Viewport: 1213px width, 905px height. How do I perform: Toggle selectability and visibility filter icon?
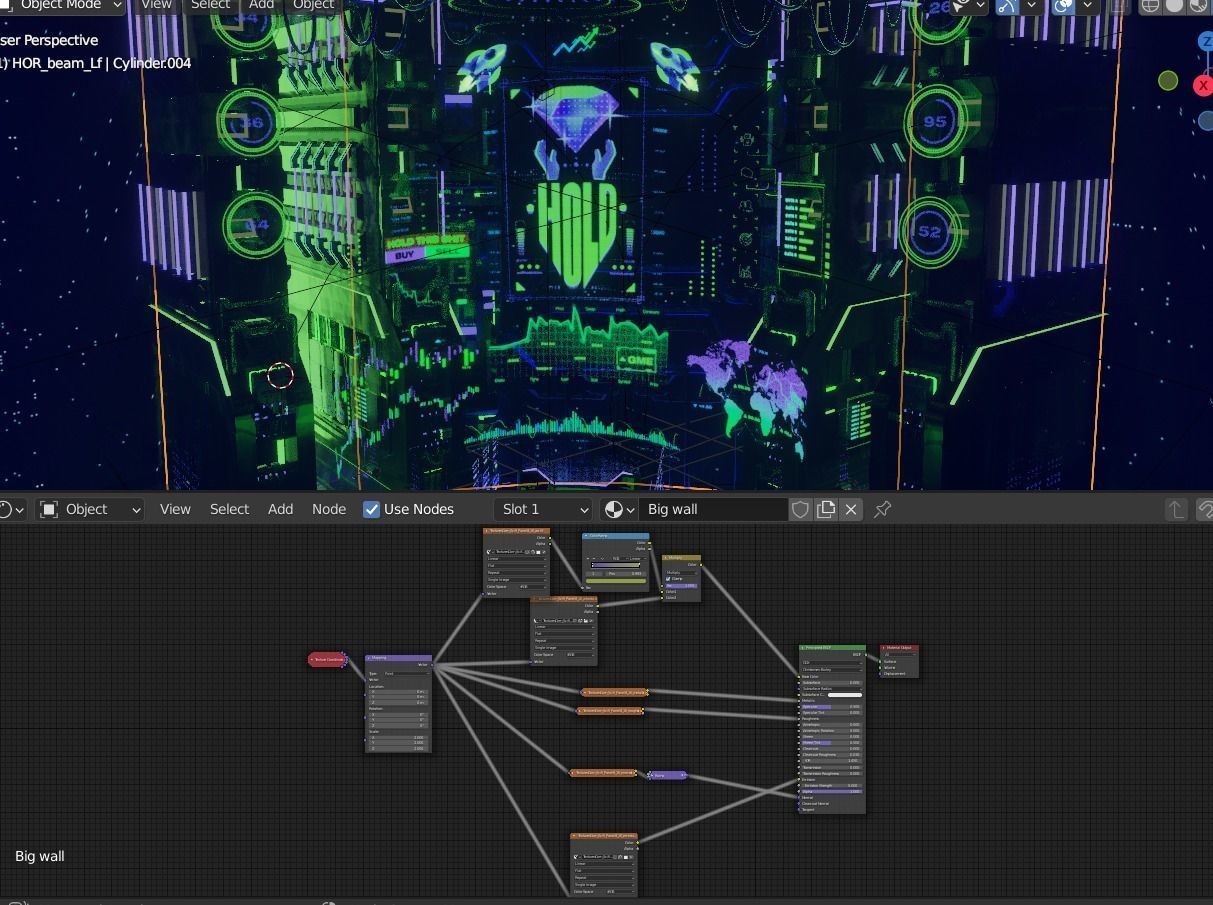pos(961,6)
